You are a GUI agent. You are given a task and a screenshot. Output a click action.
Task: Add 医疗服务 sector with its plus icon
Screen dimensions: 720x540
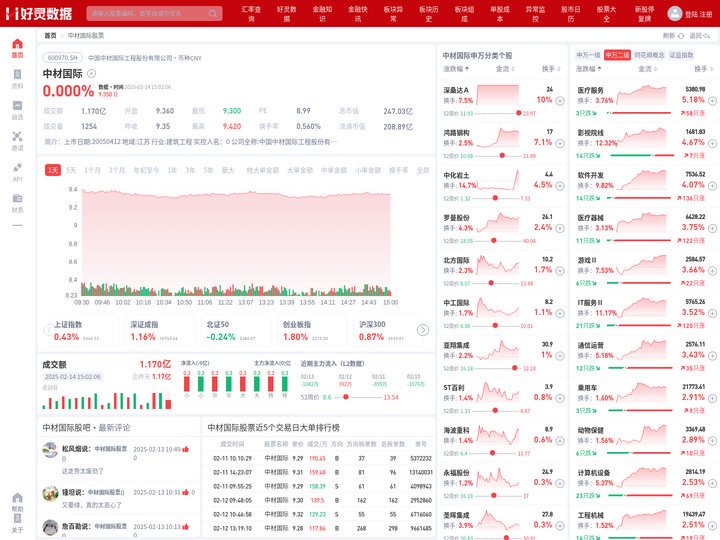[712, 101]
